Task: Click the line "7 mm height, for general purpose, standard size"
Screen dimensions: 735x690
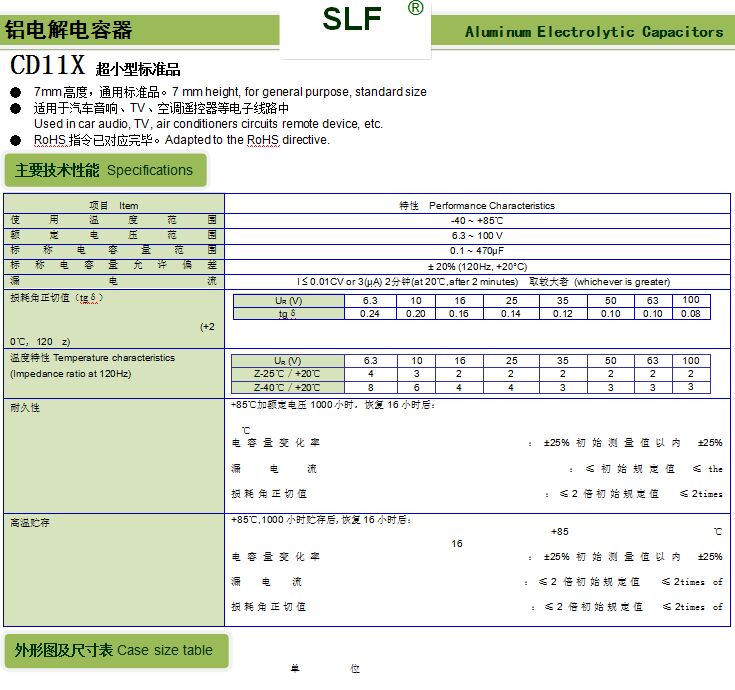Action: tap(299, 92)
